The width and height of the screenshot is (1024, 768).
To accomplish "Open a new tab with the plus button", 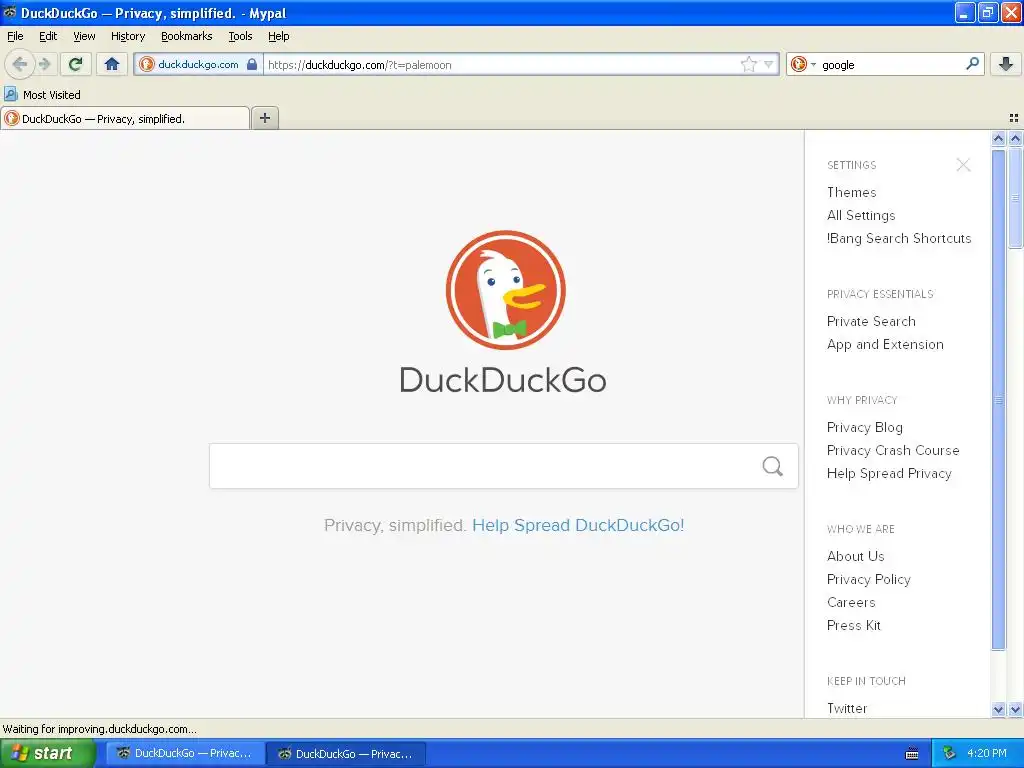I will pyautogui.click(x=264, y=118).
